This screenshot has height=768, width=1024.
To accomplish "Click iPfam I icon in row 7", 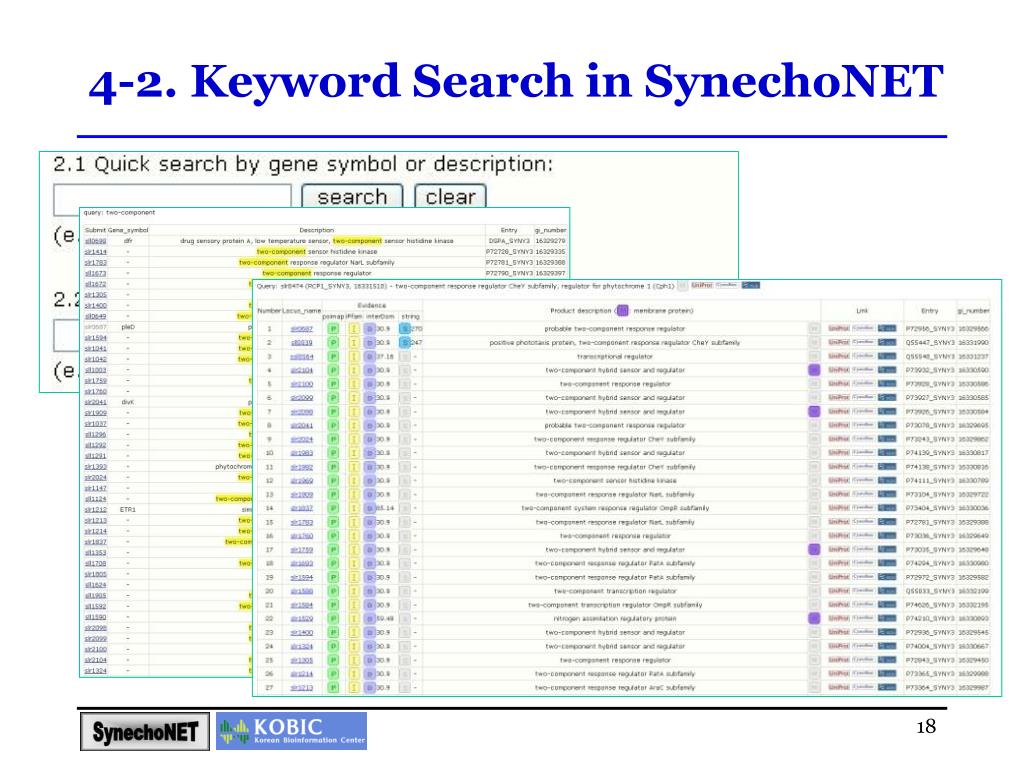I will (x=353, y=412).
